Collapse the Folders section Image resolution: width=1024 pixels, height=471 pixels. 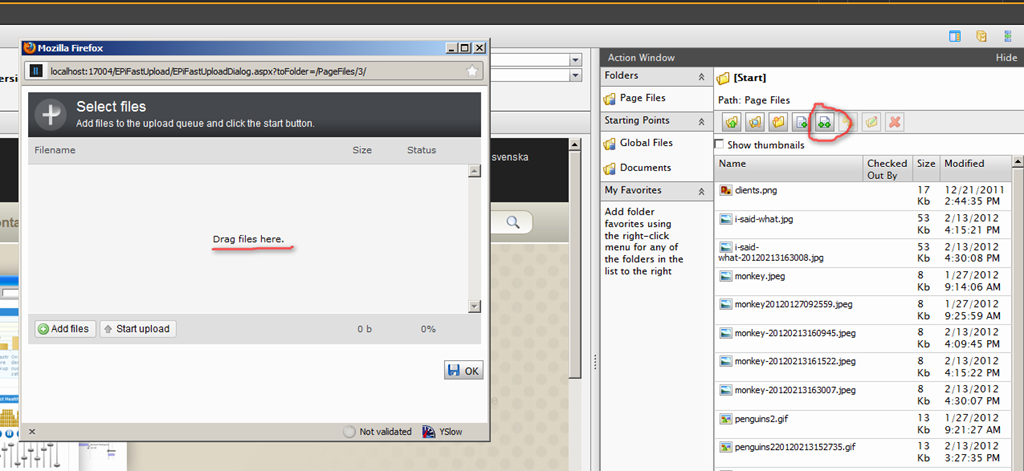coord(699,76)
